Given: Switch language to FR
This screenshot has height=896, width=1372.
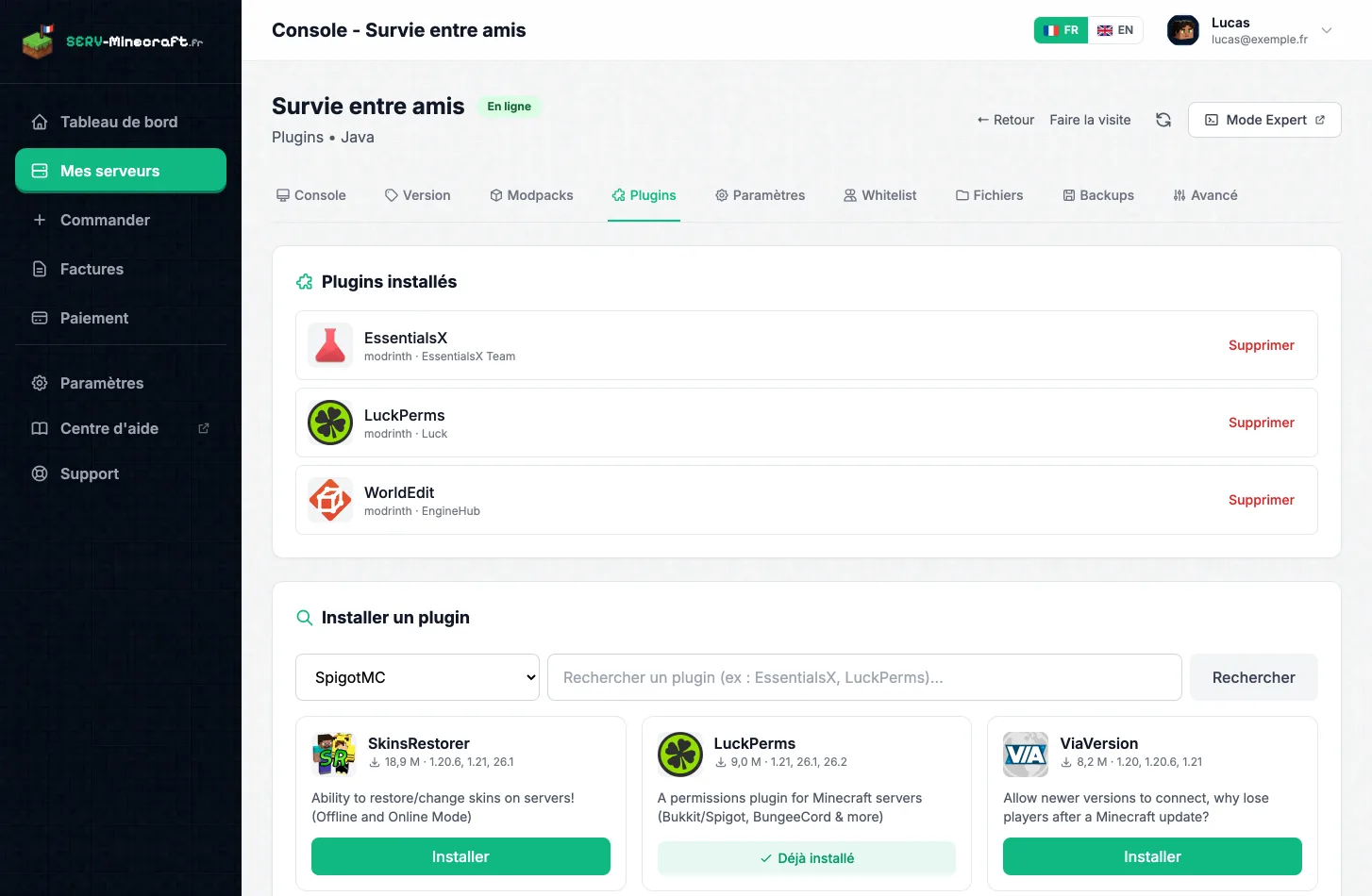Looking at the screenshot, I should (1062, 30).
